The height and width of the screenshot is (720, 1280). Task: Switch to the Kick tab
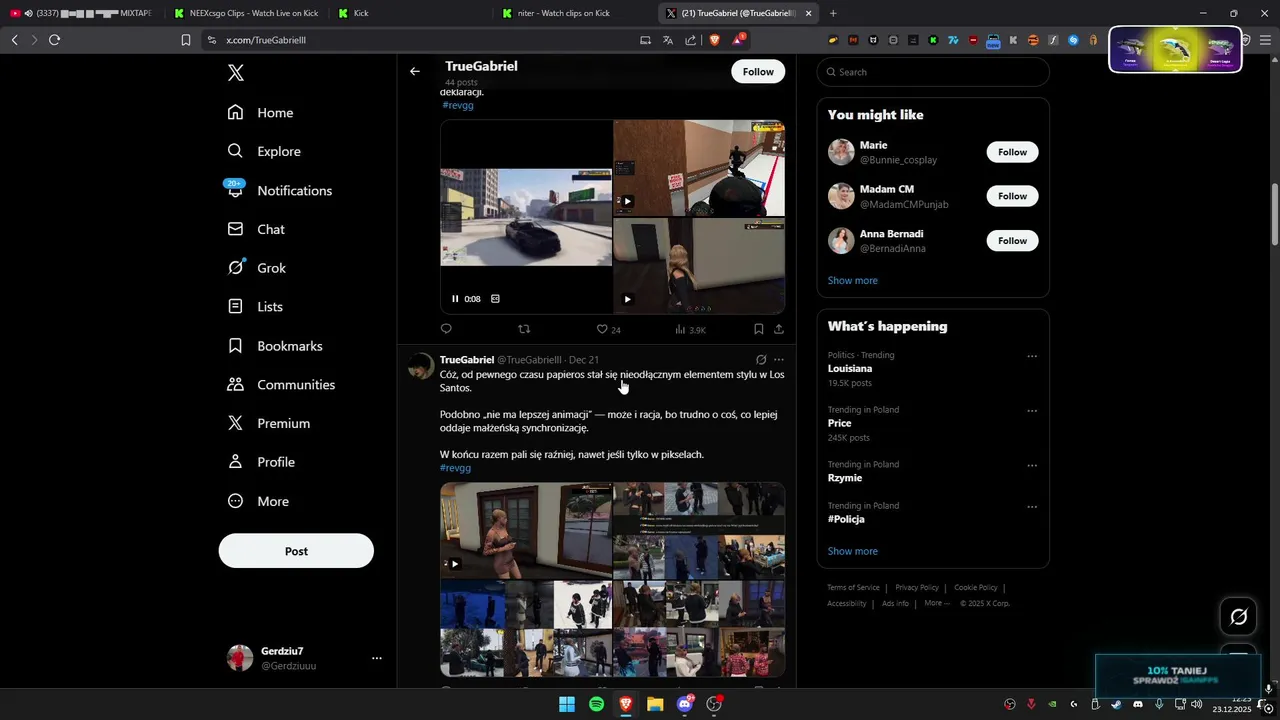[410, 13]
